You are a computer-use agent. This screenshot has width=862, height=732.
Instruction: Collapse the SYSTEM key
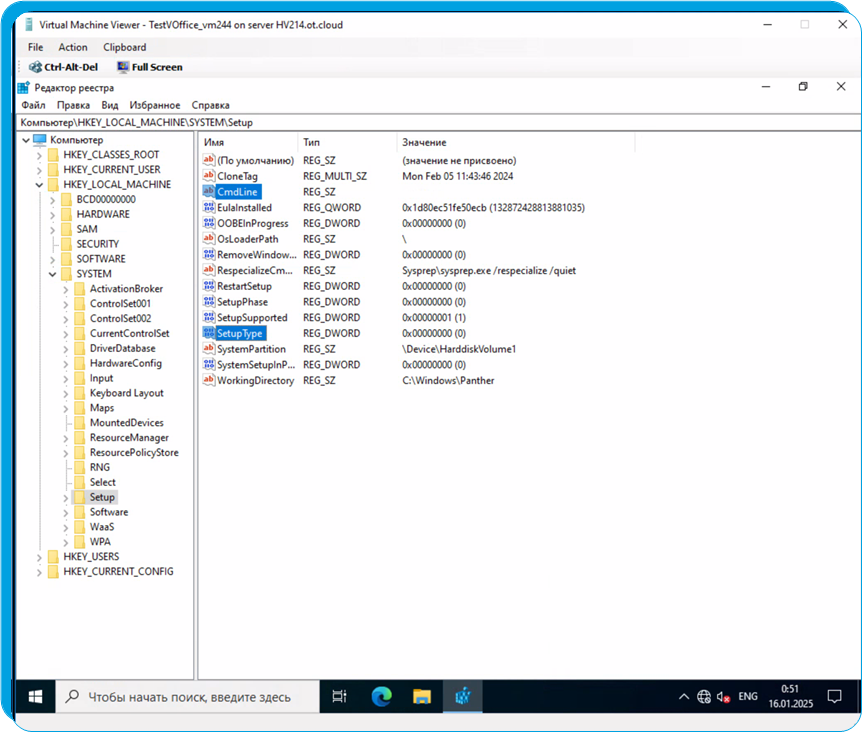pos(52,274)
